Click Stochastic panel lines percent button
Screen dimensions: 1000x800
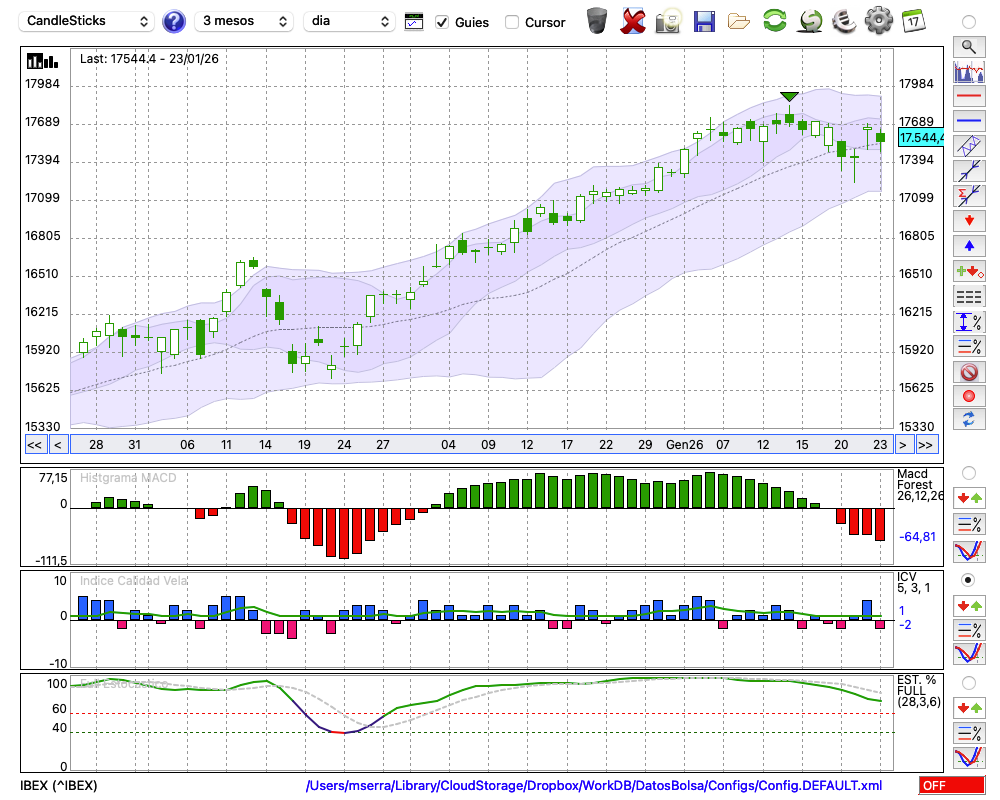coord(969,733)
